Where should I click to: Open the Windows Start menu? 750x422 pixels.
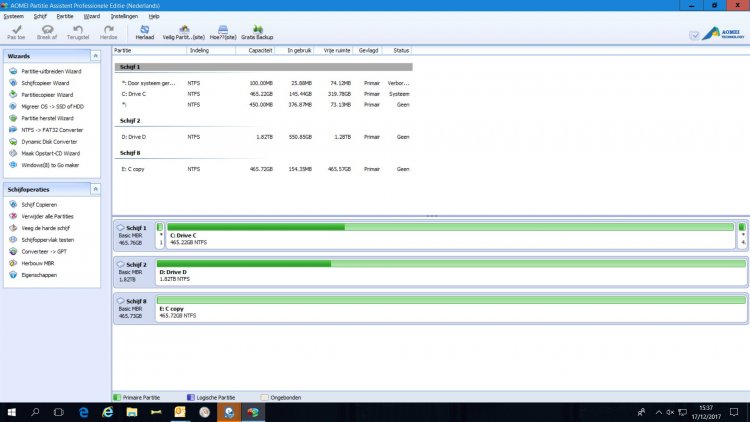(x=12, y=411)
